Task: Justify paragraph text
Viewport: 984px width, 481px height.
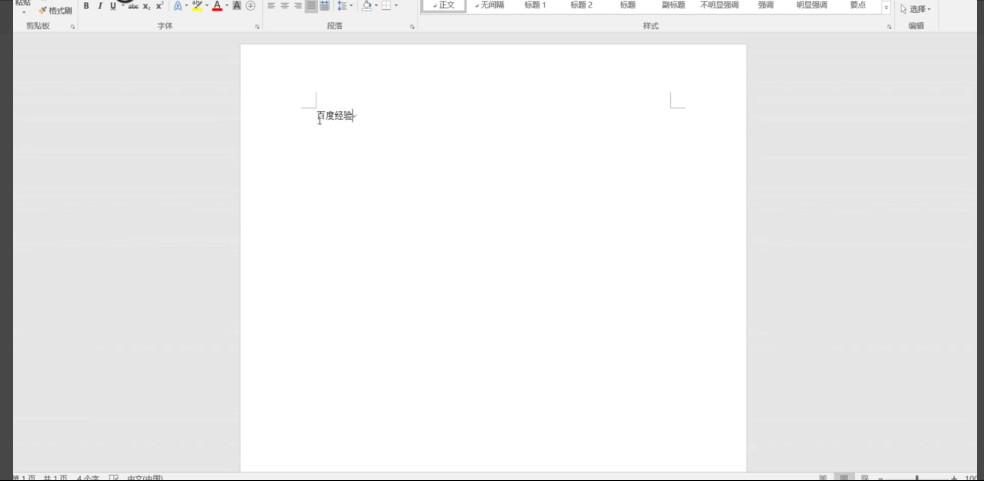Action: point(311,6)
